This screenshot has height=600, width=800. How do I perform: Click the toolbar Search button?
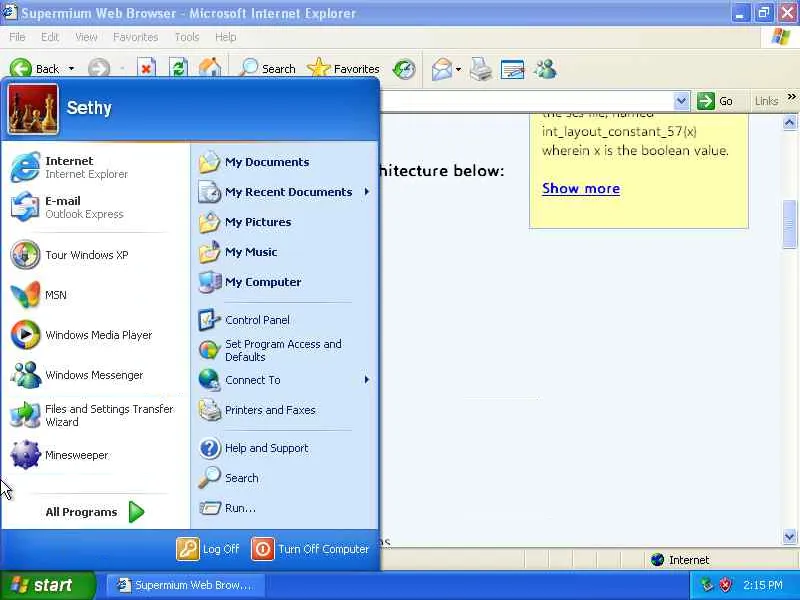(267, 69)
